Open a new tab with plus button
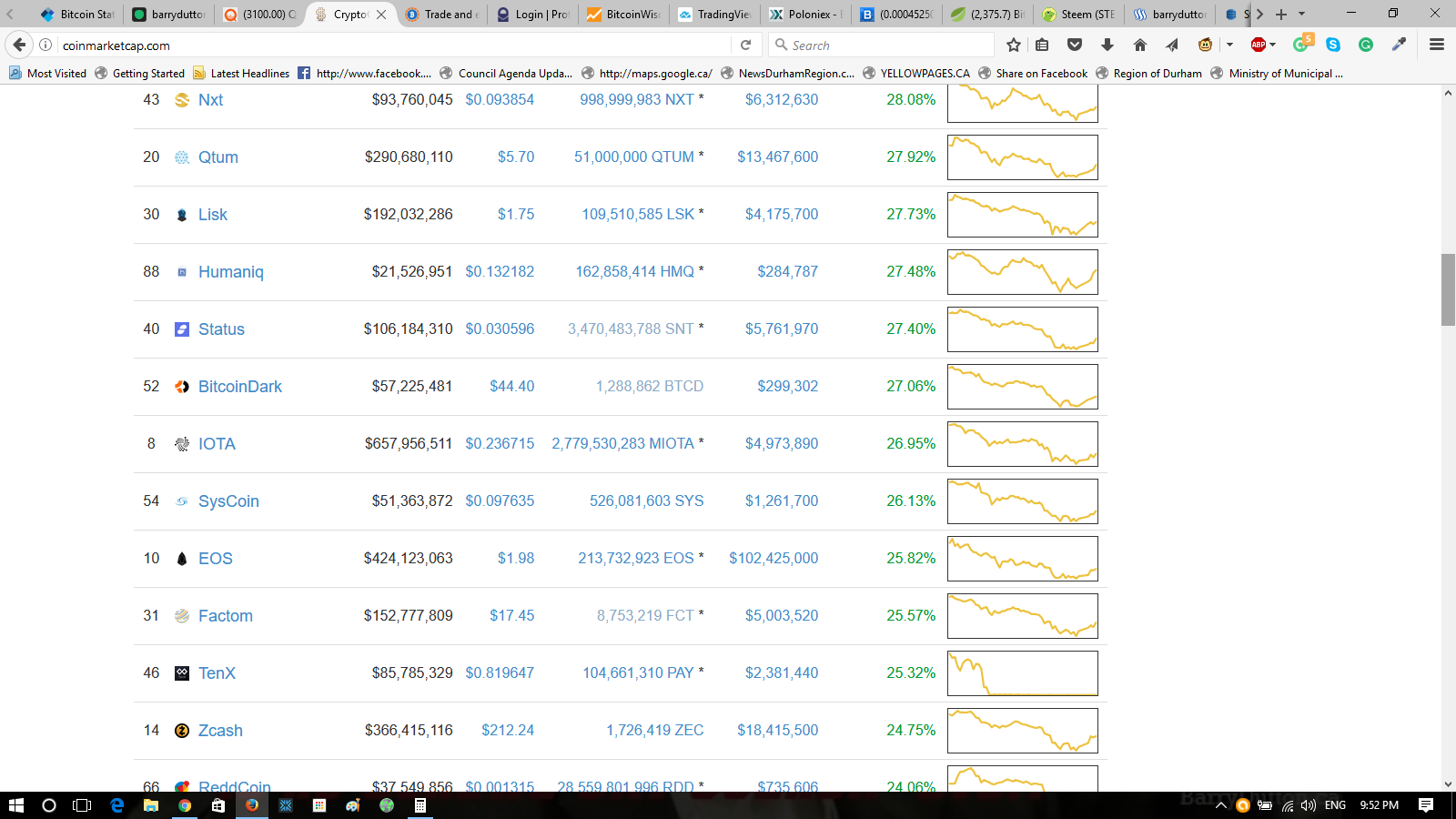1456x819 pixels. (1281, 14)
